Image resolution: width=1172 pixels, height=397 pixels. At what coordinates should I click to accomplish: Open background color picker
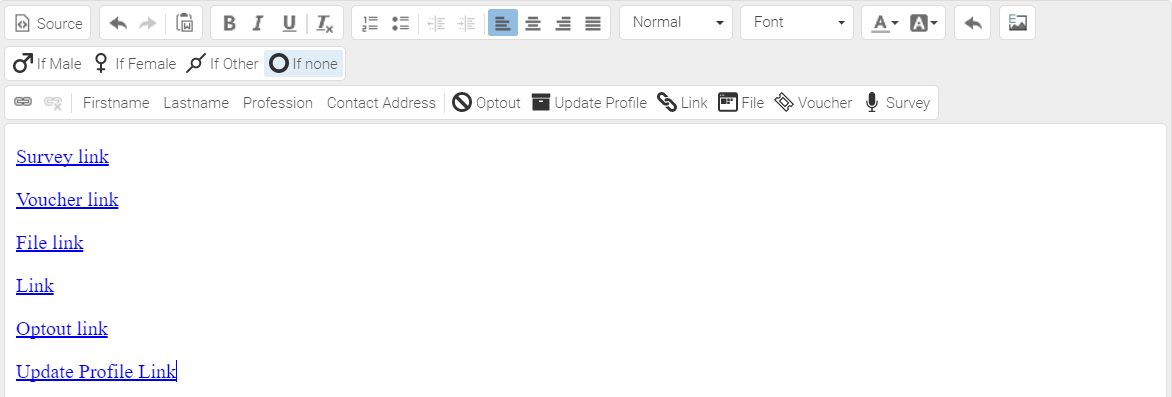(x=923, y=23)
